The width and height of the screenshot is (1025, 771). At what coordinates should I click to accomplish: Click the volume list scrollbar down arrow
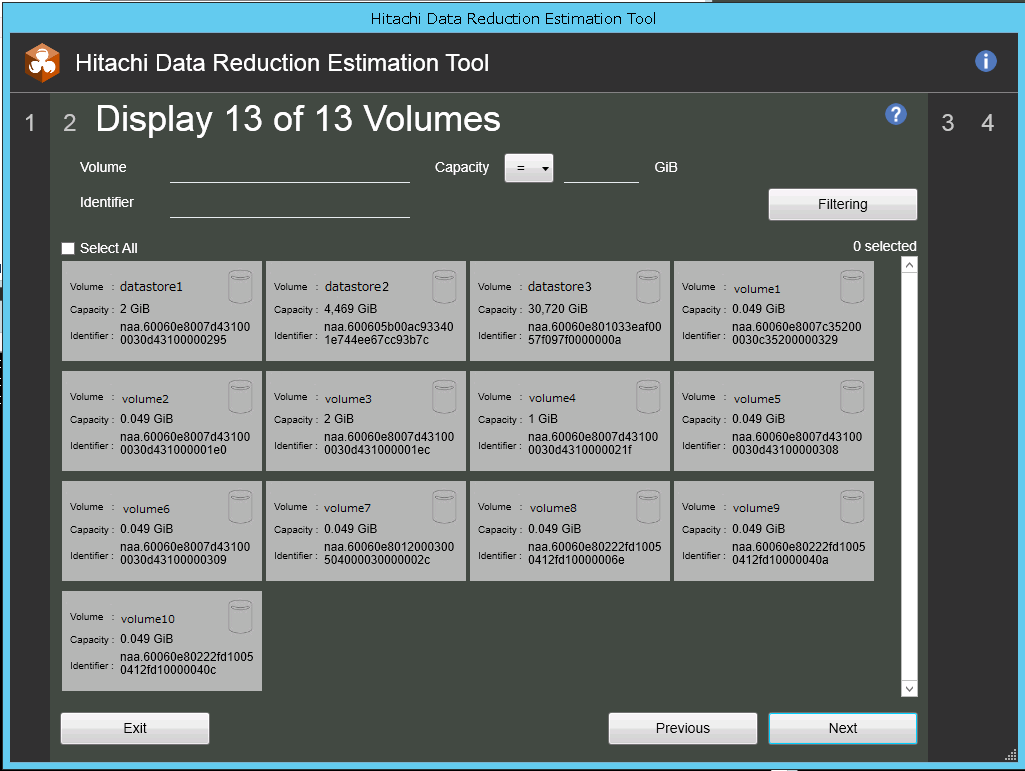[909, 689]
